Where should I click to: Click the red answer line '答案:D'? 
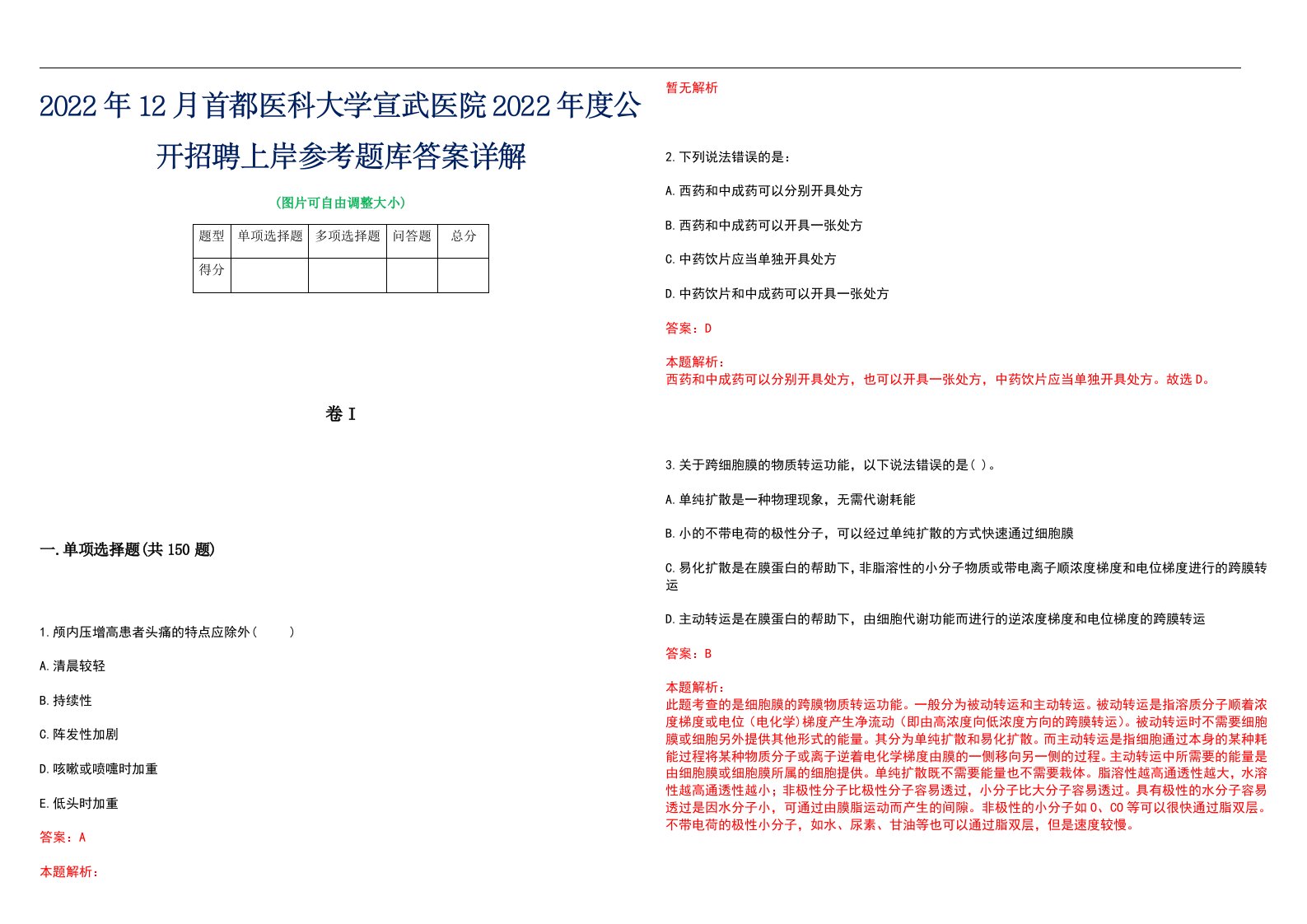coord(689,329)
